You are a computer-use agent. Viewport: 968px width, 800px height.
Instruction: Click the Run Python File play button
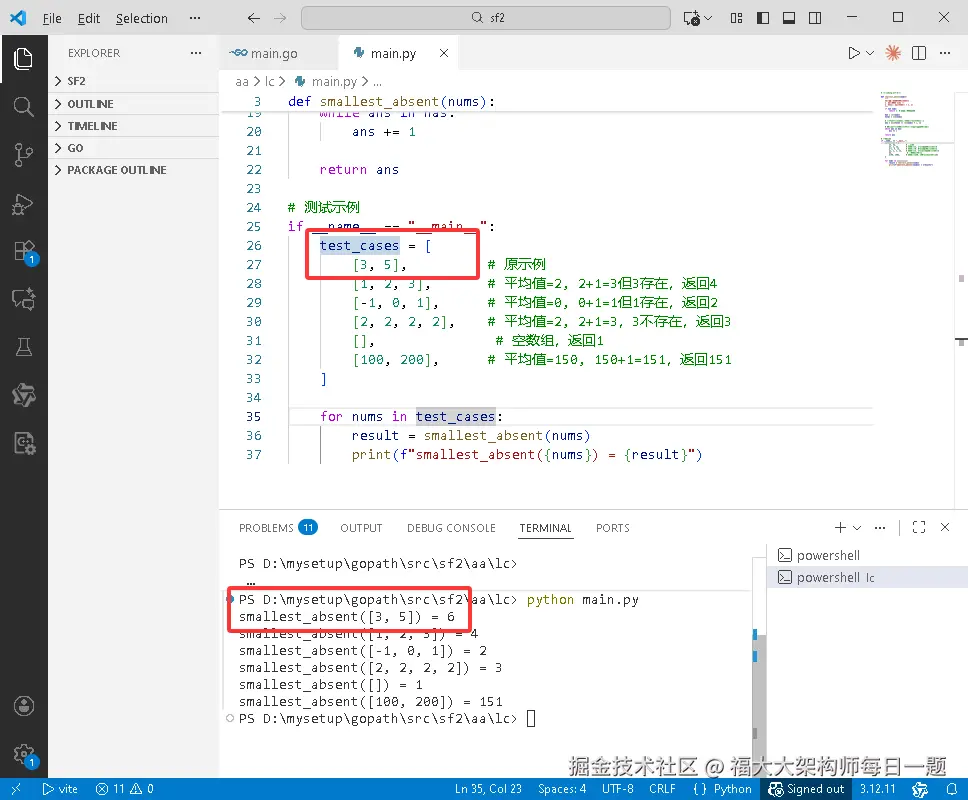click(854, 53)
